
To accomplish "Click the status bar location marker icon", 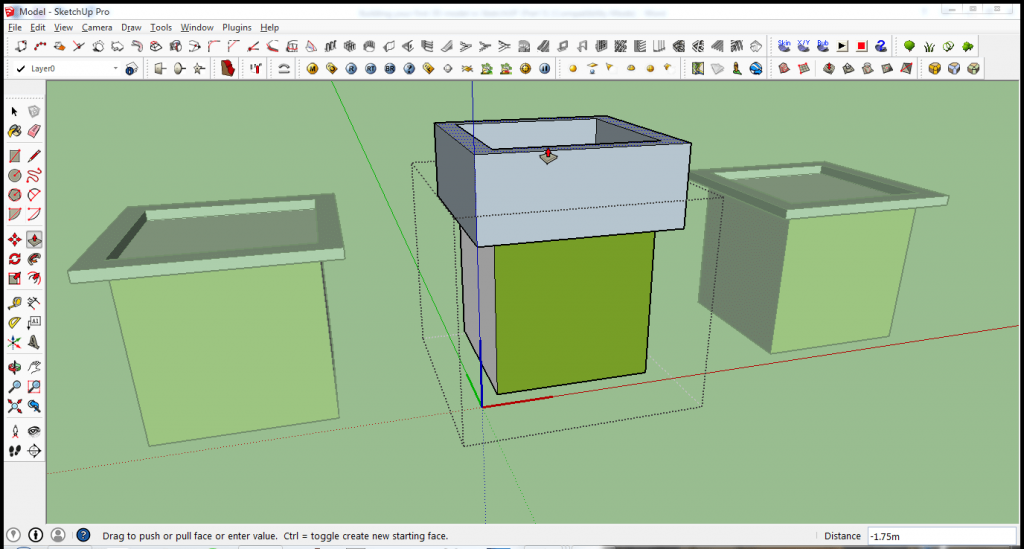I will click(x=13, y=535).
